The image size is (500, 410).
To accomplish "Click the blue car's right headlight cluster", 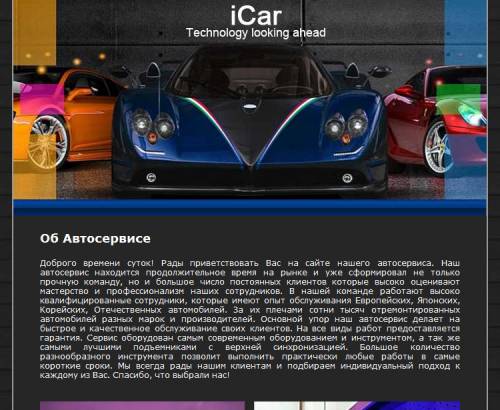I will tap(347, 124).
